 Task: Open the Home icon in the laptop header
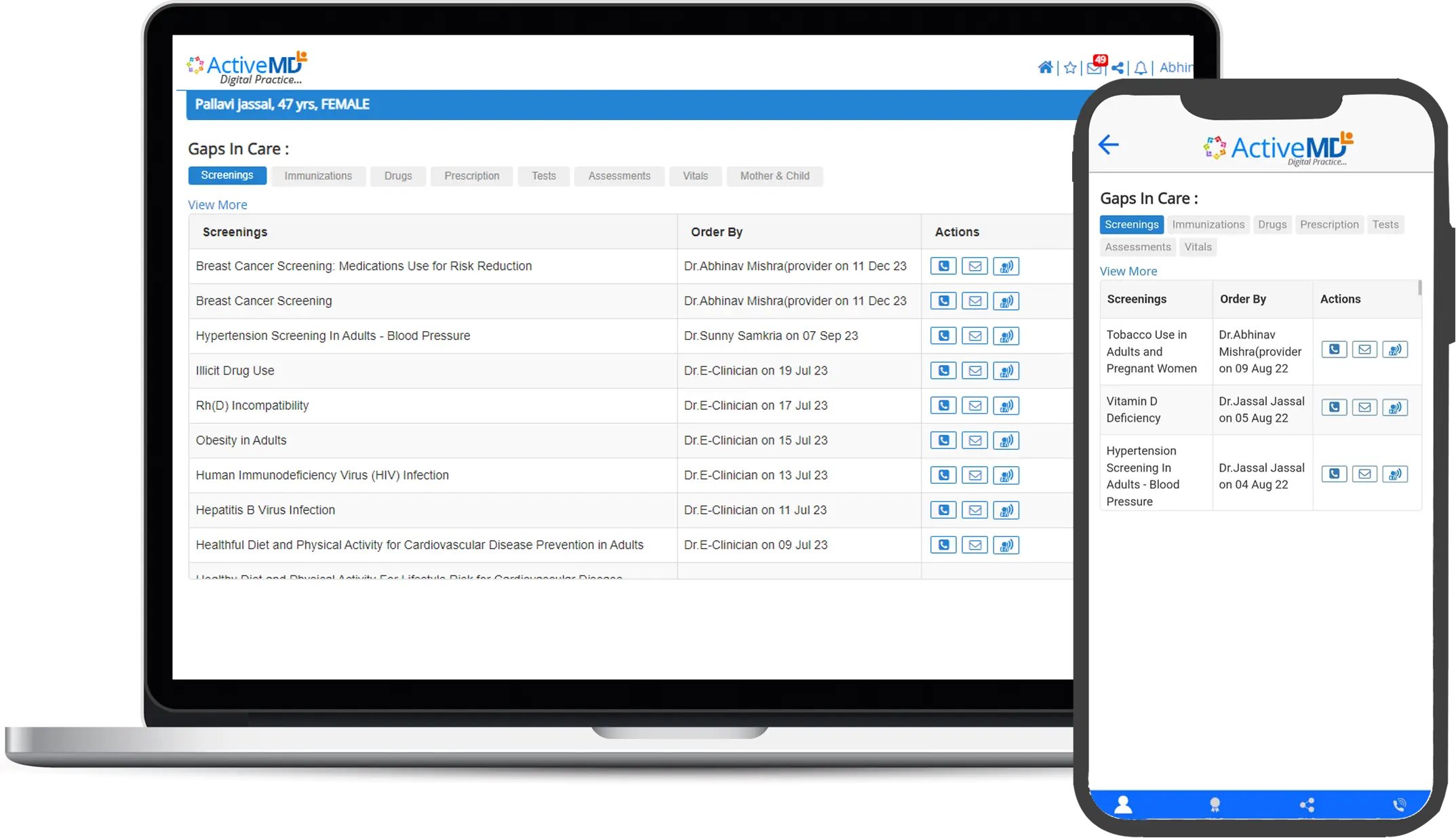(1045, 68)
